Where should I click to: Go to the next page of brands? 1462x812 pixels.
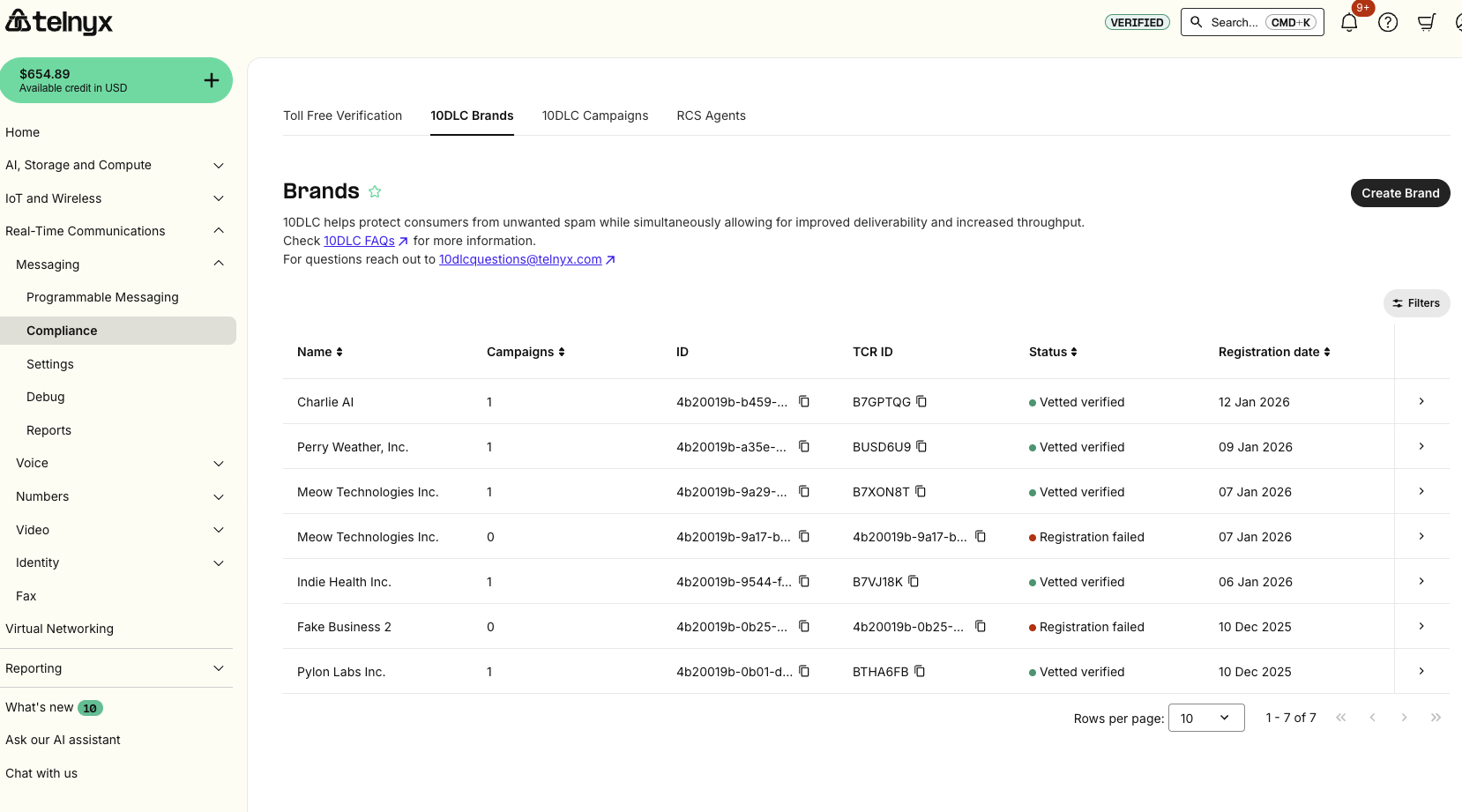pyautogui.click(x=1404, y=718)
